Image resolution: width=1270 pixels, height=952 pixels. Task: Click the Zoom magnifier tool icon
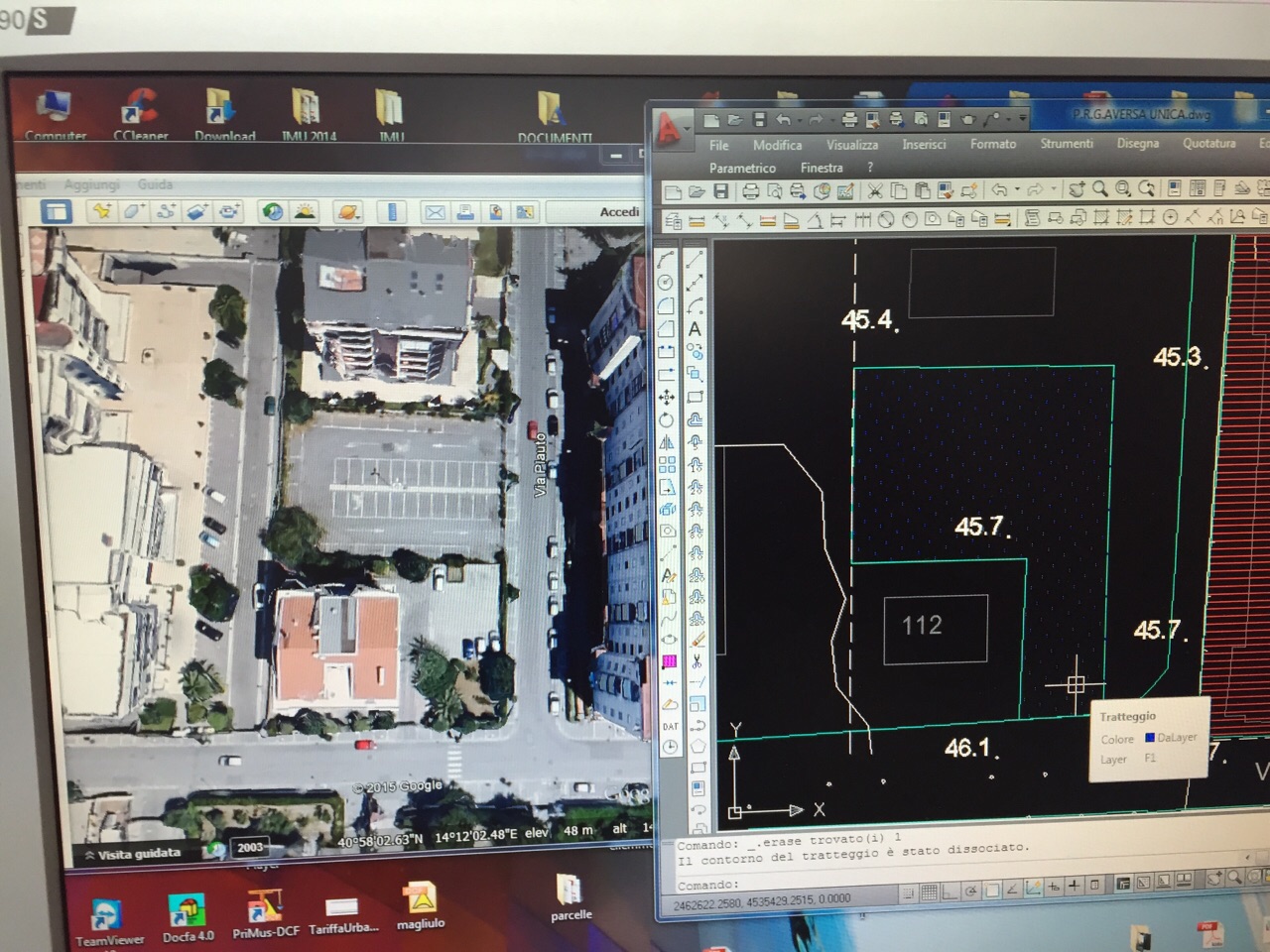1099,188
